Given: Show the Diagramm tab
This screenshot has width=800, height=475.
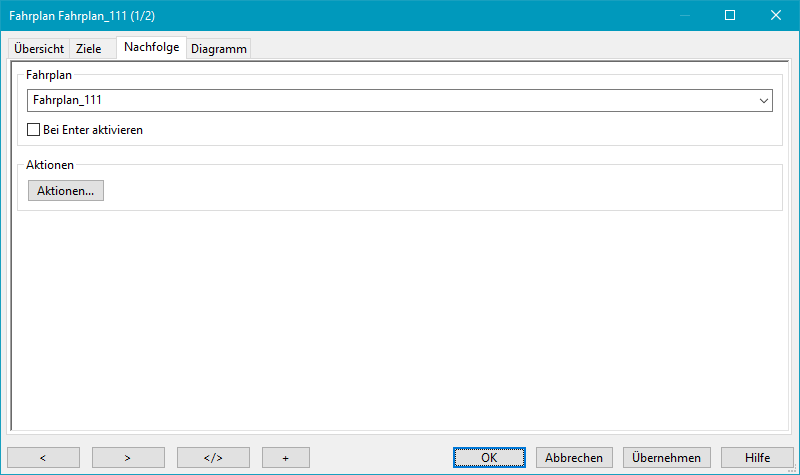Looking at the screenshot, I should 218,49.
